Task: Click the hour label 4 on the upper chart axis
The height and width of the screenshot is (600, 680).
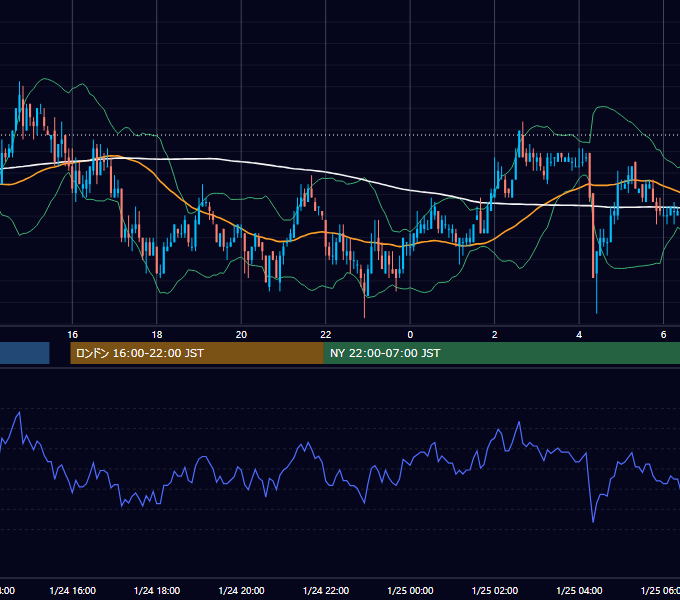Action: coord(579,334)
